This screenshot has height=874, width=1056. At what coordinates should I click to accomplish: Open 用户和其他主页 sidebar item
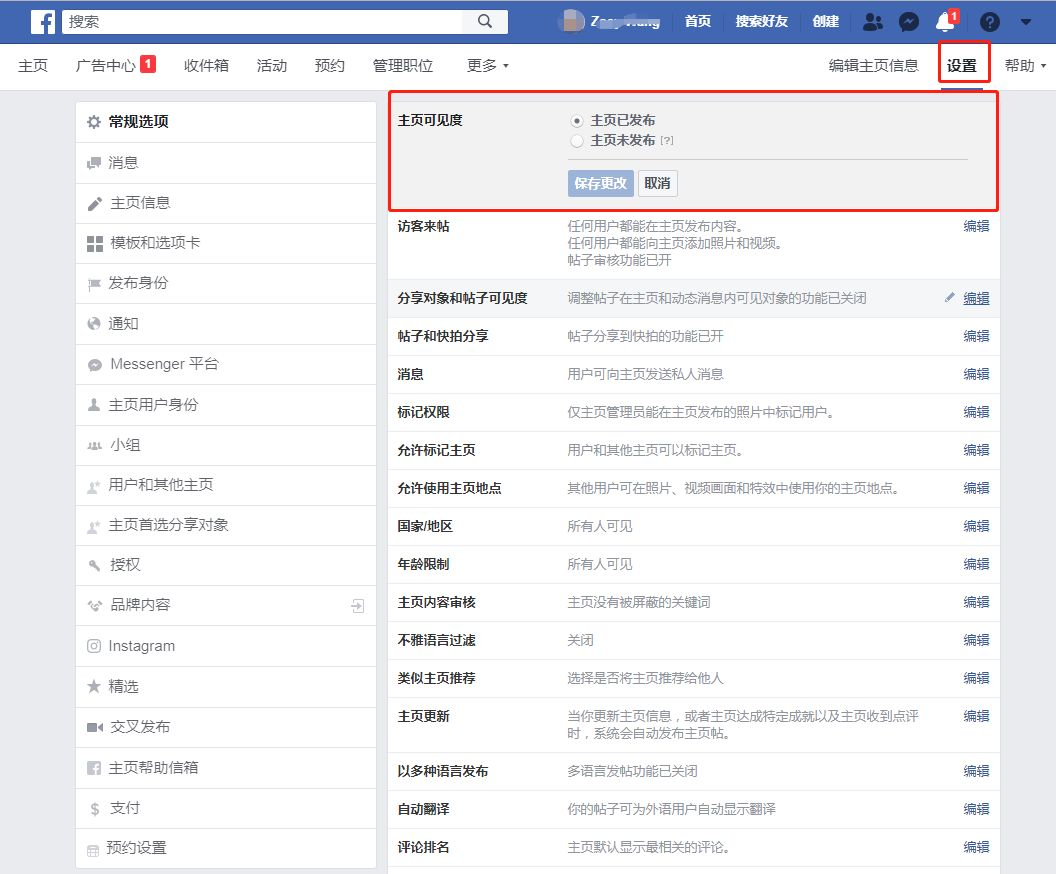pos(226,485)
